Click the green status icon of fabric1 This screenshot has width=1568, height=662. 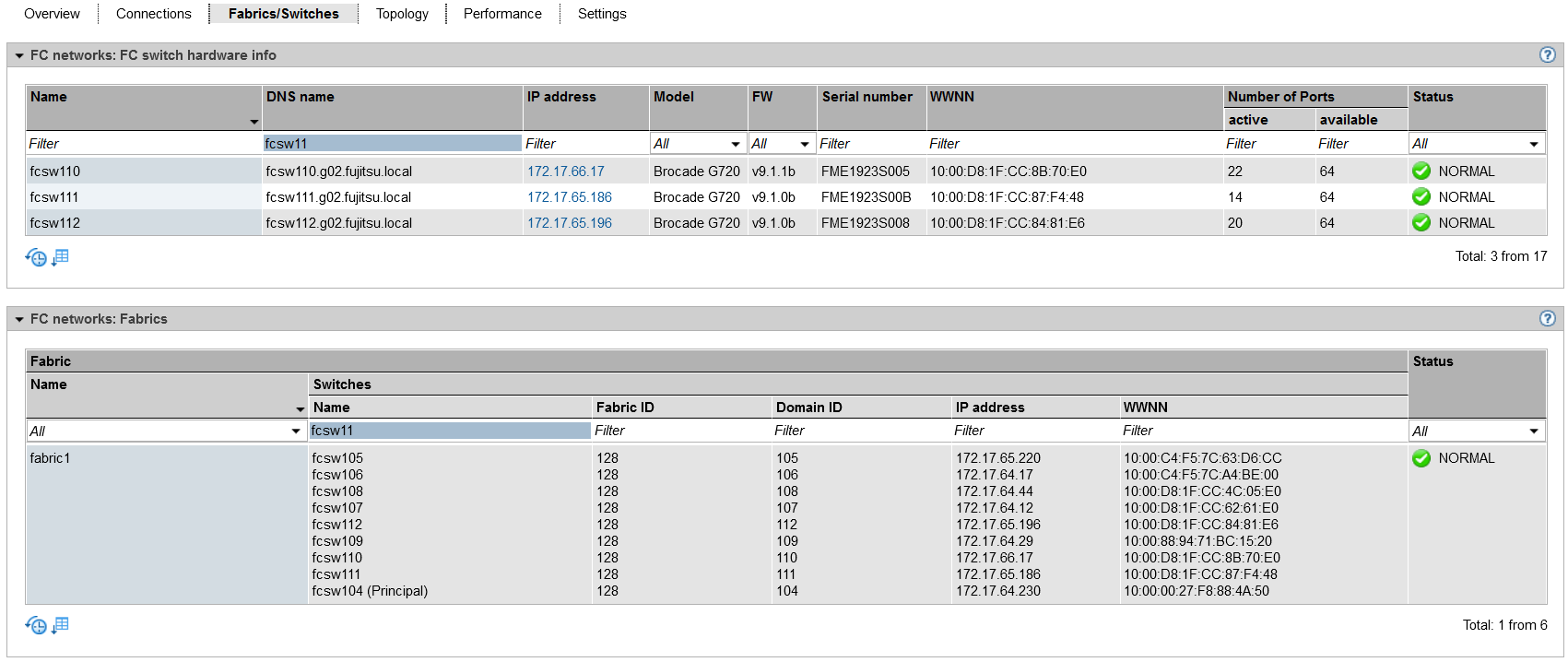[x=1421, y=458]
